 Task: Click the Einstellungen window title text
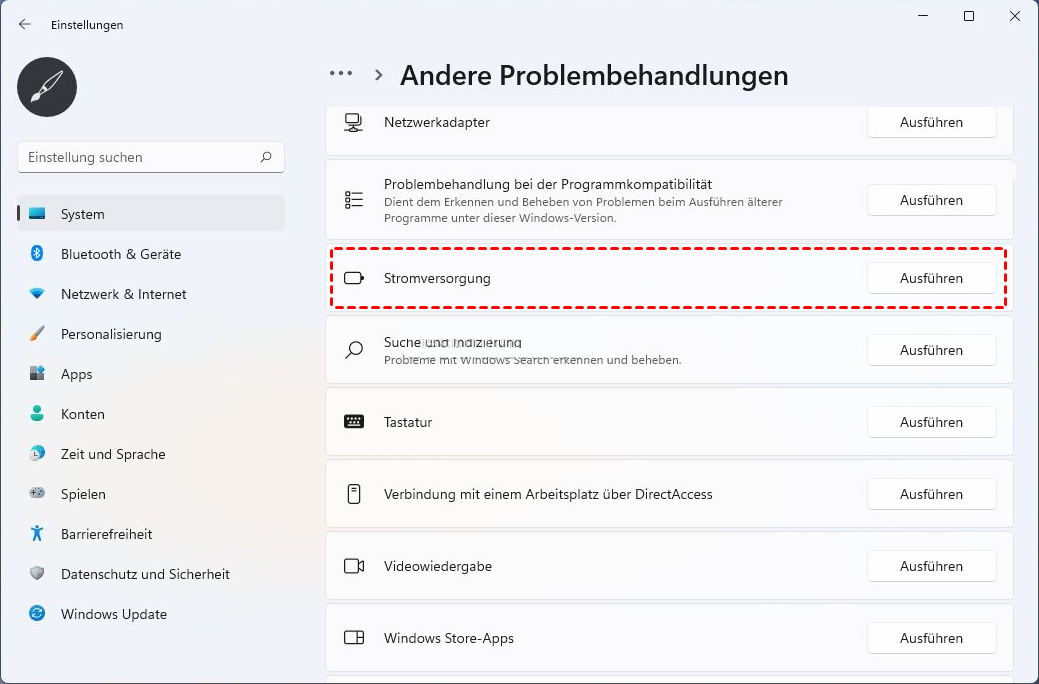click(x=87, y=25)
